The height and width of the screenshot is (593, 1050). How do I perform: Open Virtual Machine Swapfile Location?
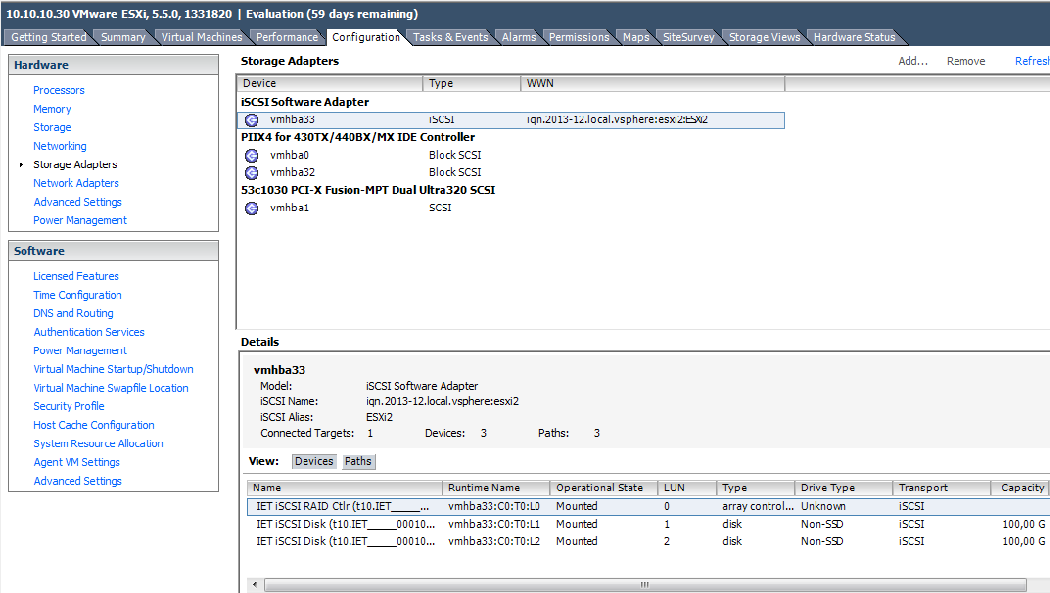110,388
